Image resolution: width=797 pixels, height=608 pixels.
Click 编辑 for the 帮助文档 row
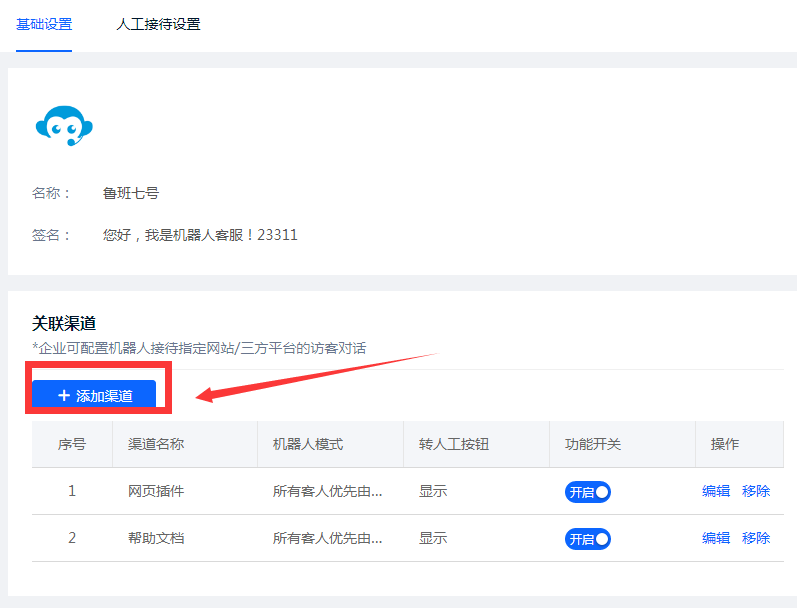[716, 538]
